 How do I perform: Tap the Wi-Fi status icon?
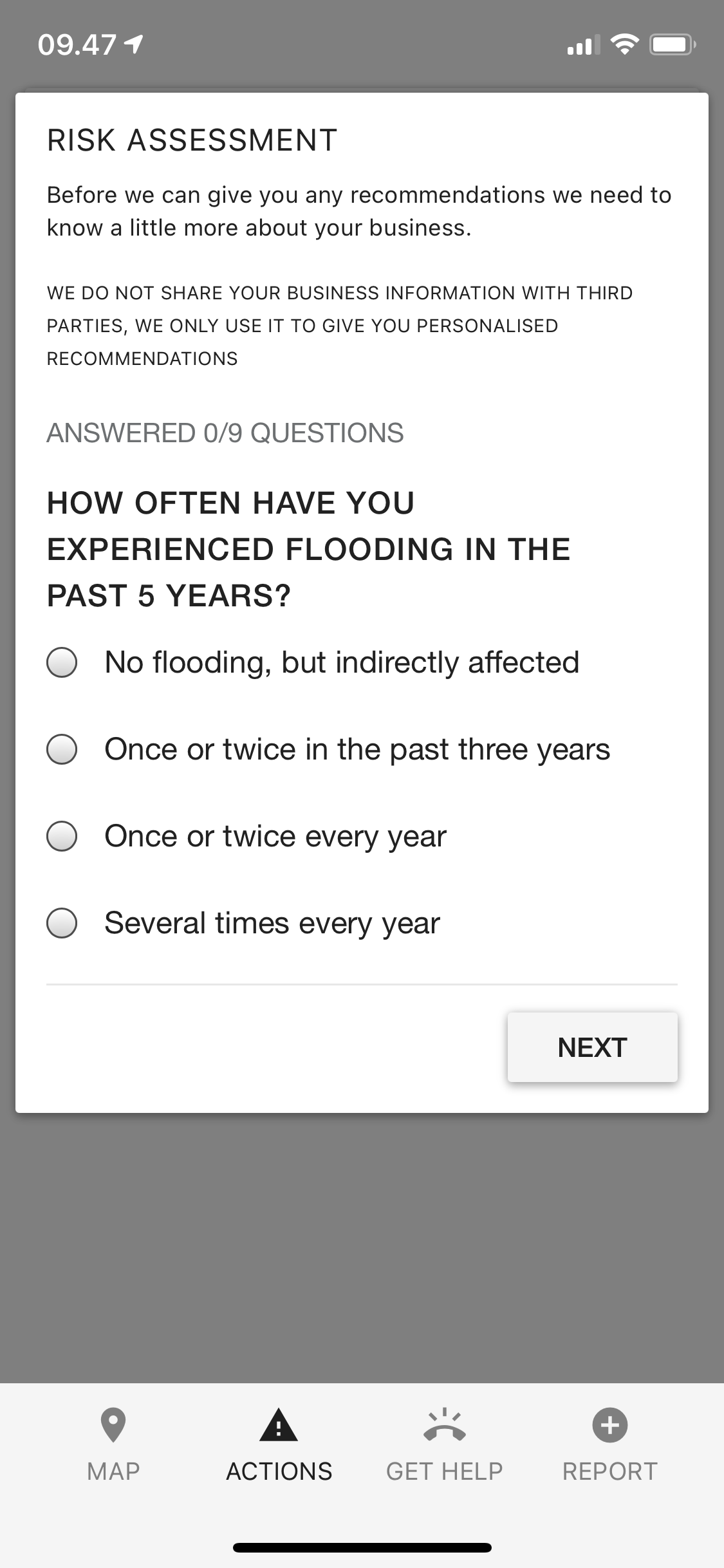(624, 44)
